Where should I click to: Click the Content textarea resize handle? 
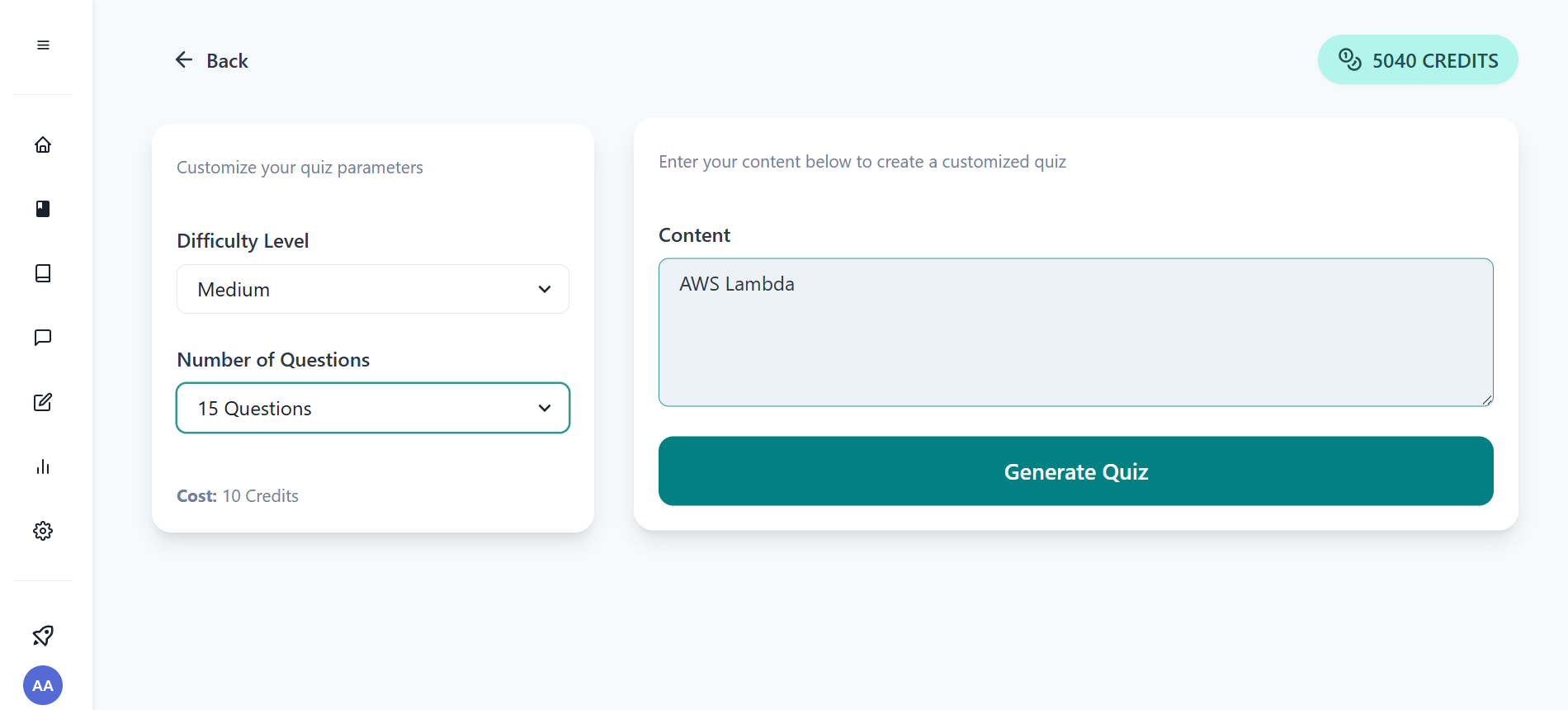[1487, 400]
